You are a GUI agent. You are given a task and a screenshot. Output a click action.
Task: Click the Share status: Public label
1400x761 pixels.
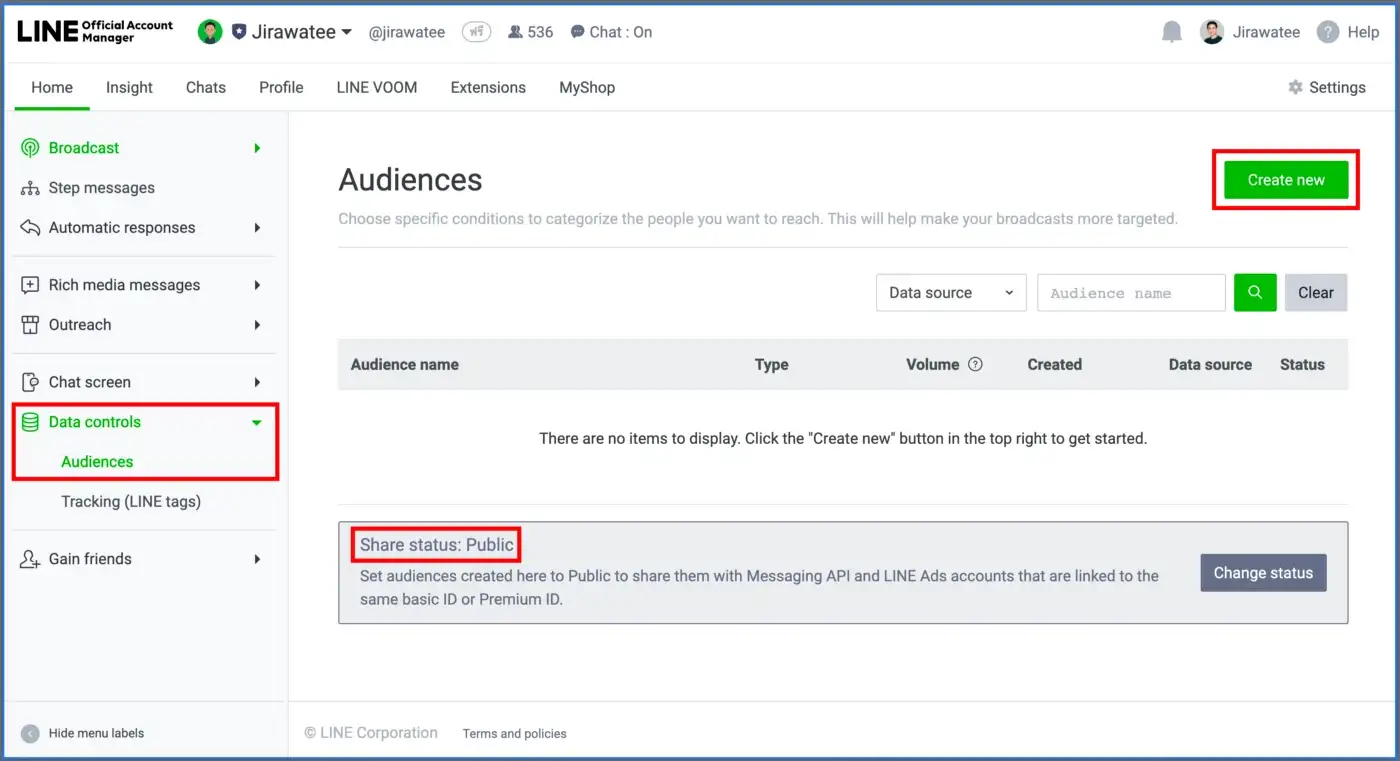(437, 545)
